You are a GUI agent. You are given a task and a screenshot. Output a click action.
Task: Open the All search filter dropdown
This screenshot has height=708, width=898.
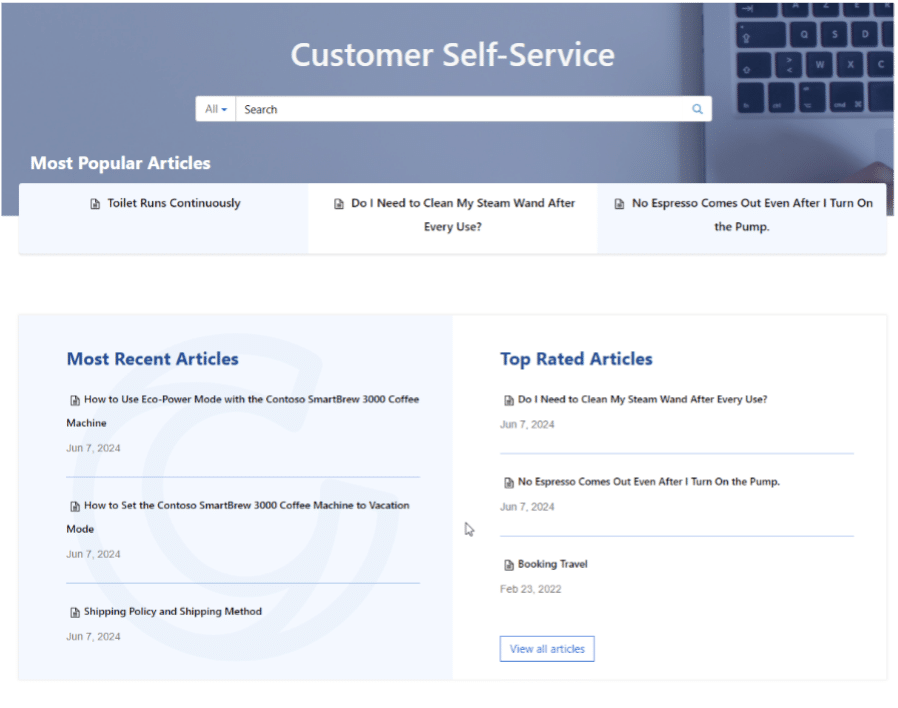216,109
